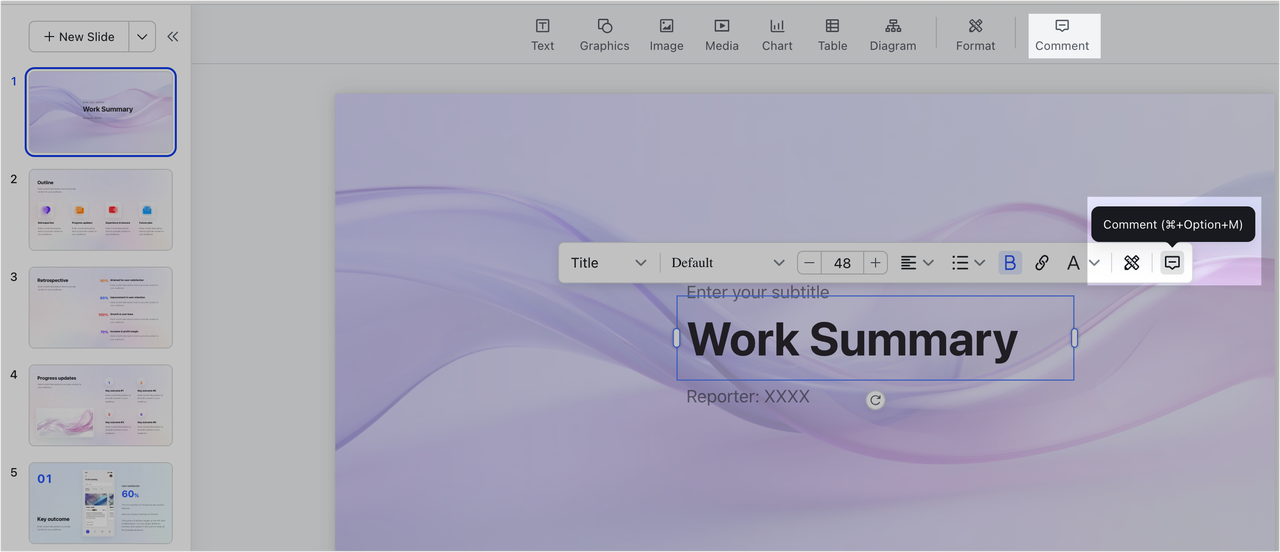Viewport: 1280px width, 552px height.
Task: Expand the list style options arrow
Action: click(x=980, y=263)
